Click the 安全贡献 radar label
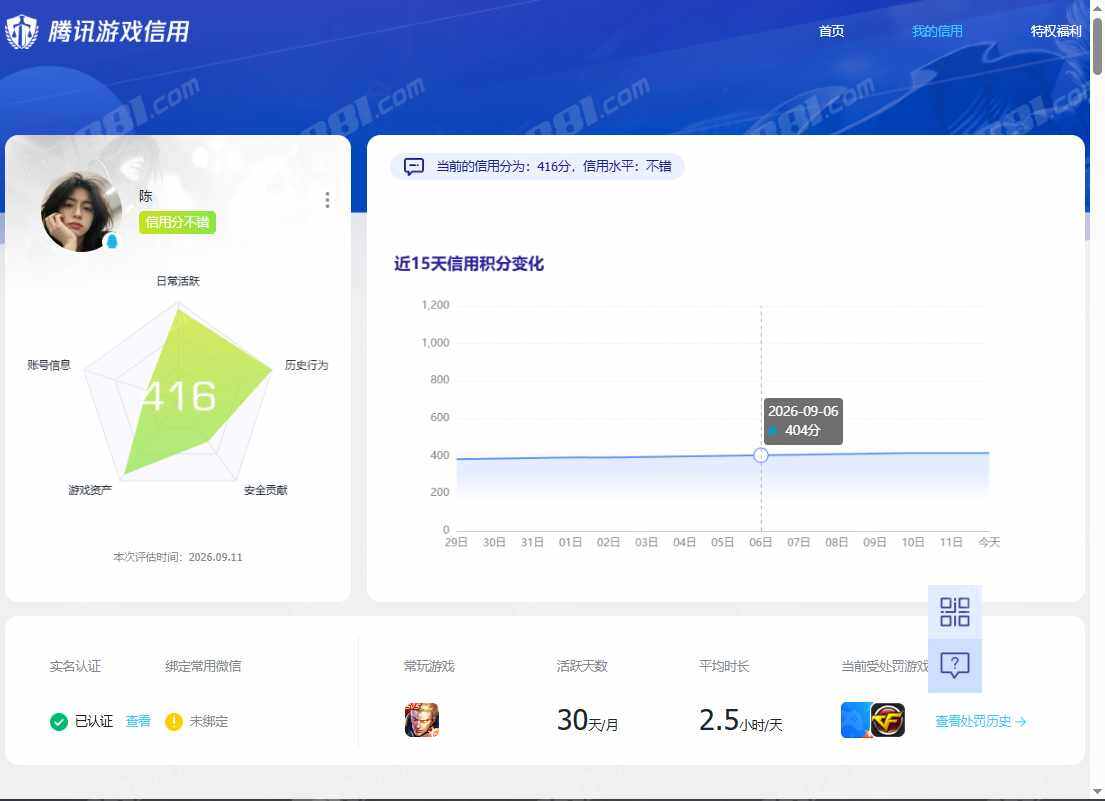The image size is (1105, 801). tap(265, 490)
